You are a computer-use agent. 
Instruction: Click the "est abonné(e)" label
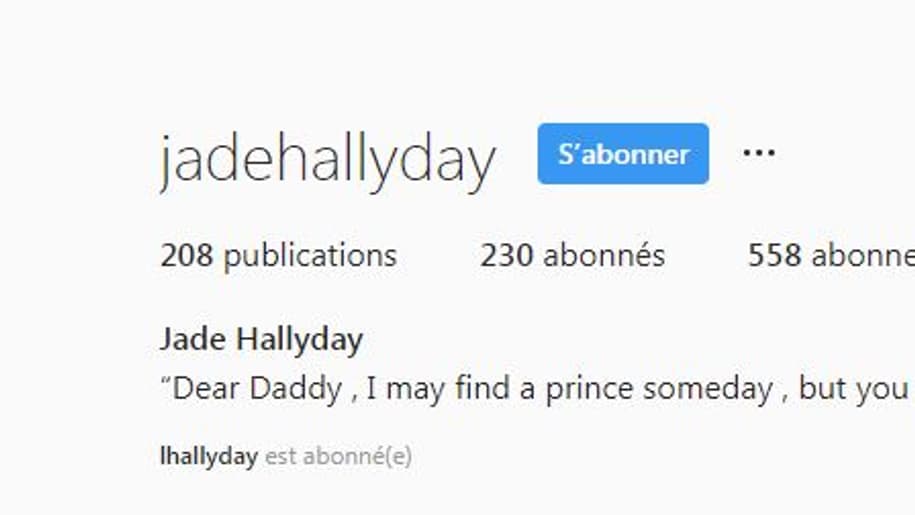338,457
